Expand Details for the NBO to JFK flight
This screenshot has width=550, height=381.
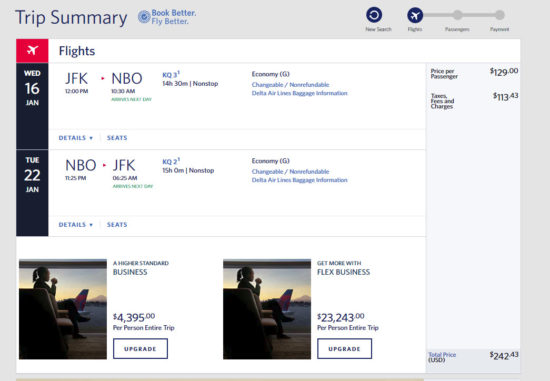(x=76, y=225)
